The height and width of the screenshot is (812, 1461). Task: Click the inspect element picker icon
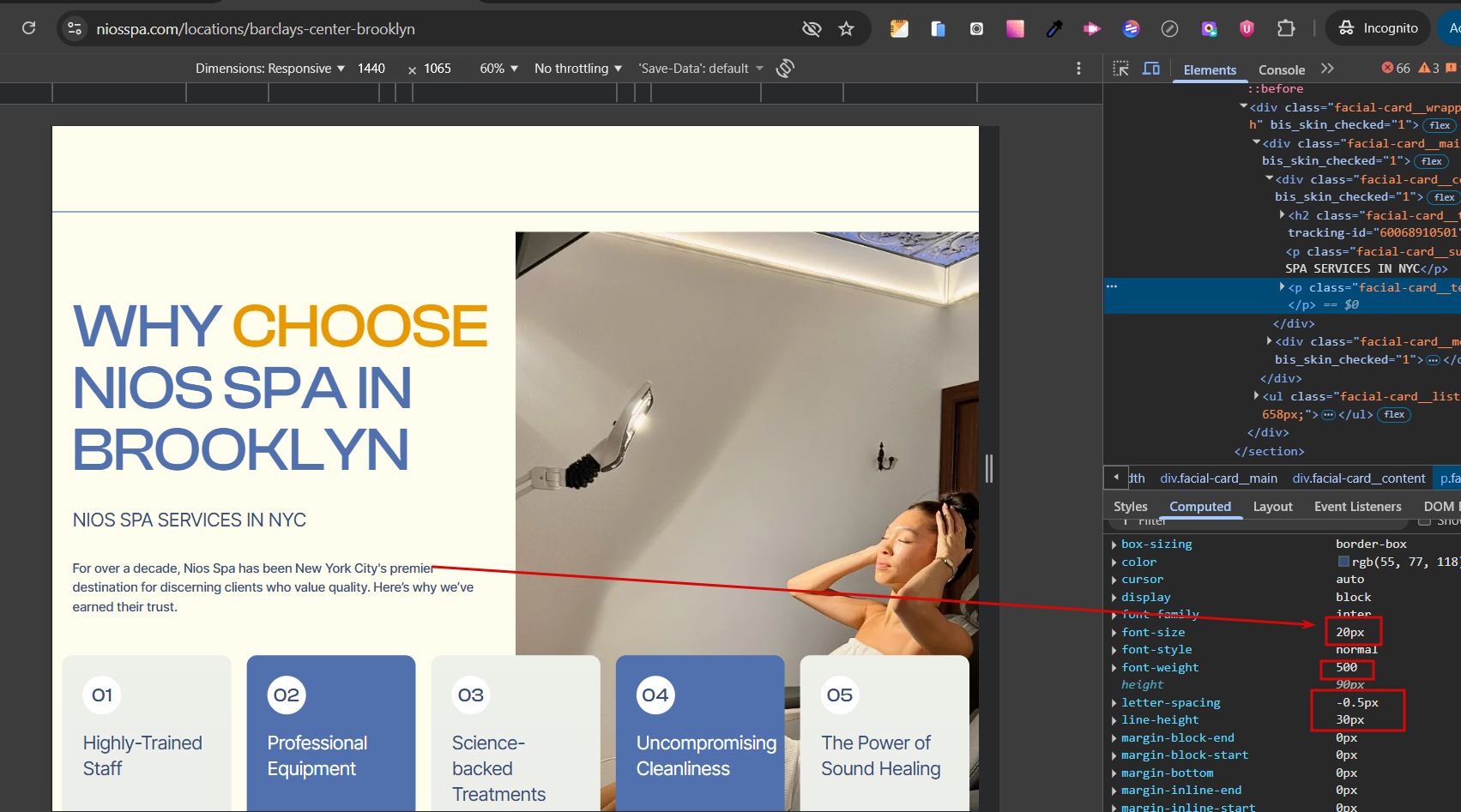point(1120,69)
